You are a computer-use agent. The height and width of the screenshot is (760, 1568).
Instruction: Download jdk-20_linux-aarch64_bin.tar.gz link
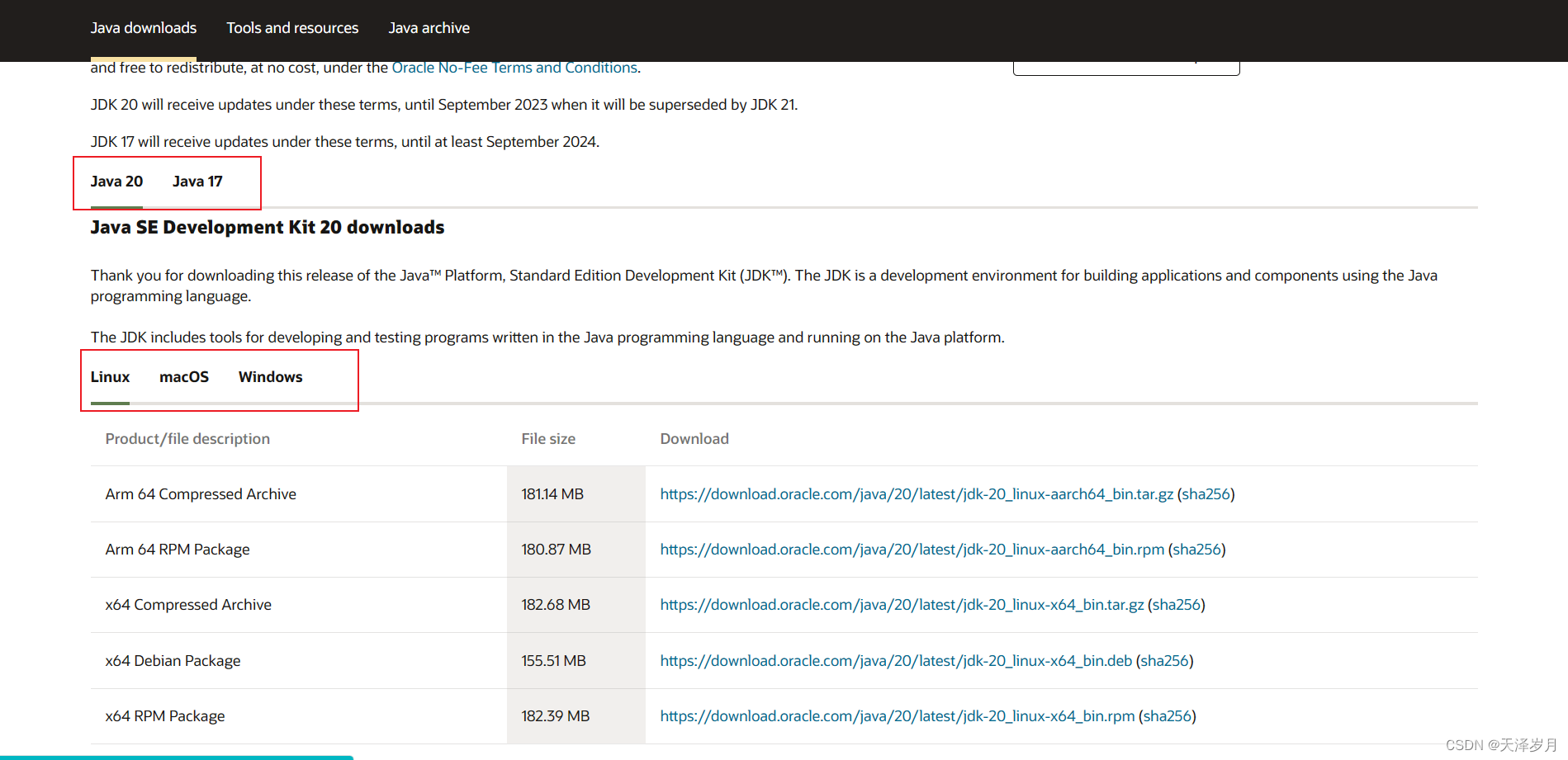tap(917, 494)
